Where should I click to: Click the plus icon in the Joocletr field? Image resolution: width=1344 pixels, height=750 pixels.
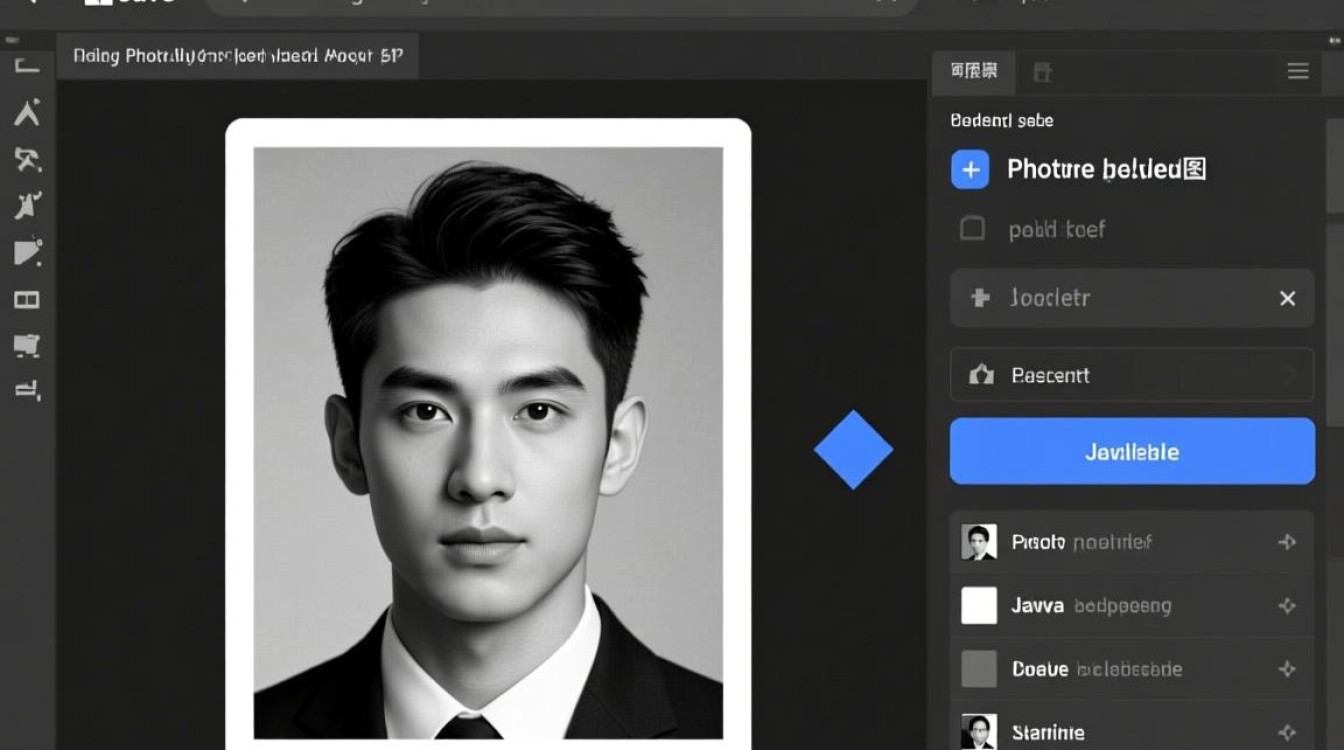click(x=980, y=298)
